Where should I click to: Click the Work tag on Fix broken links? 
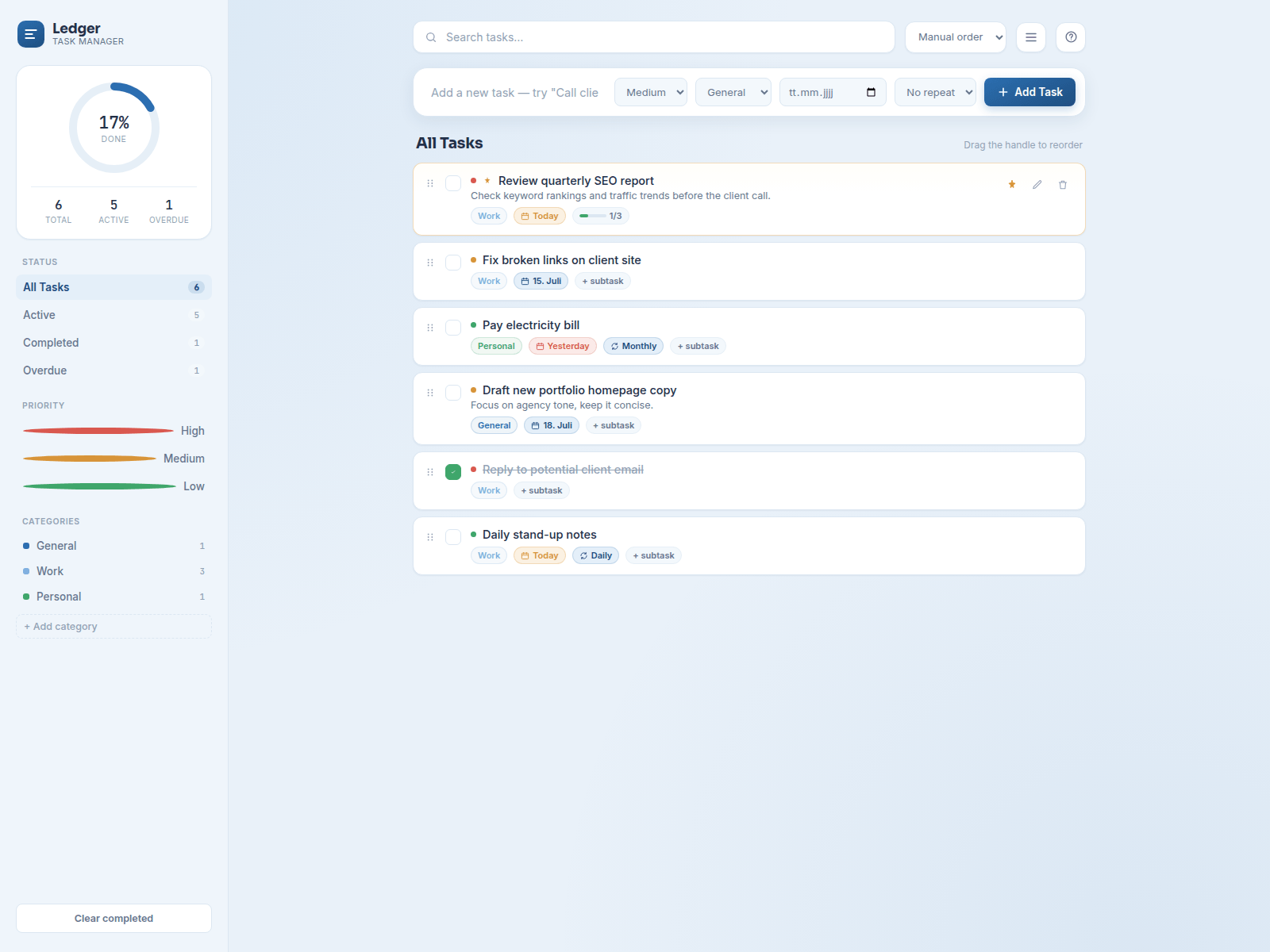489,281
